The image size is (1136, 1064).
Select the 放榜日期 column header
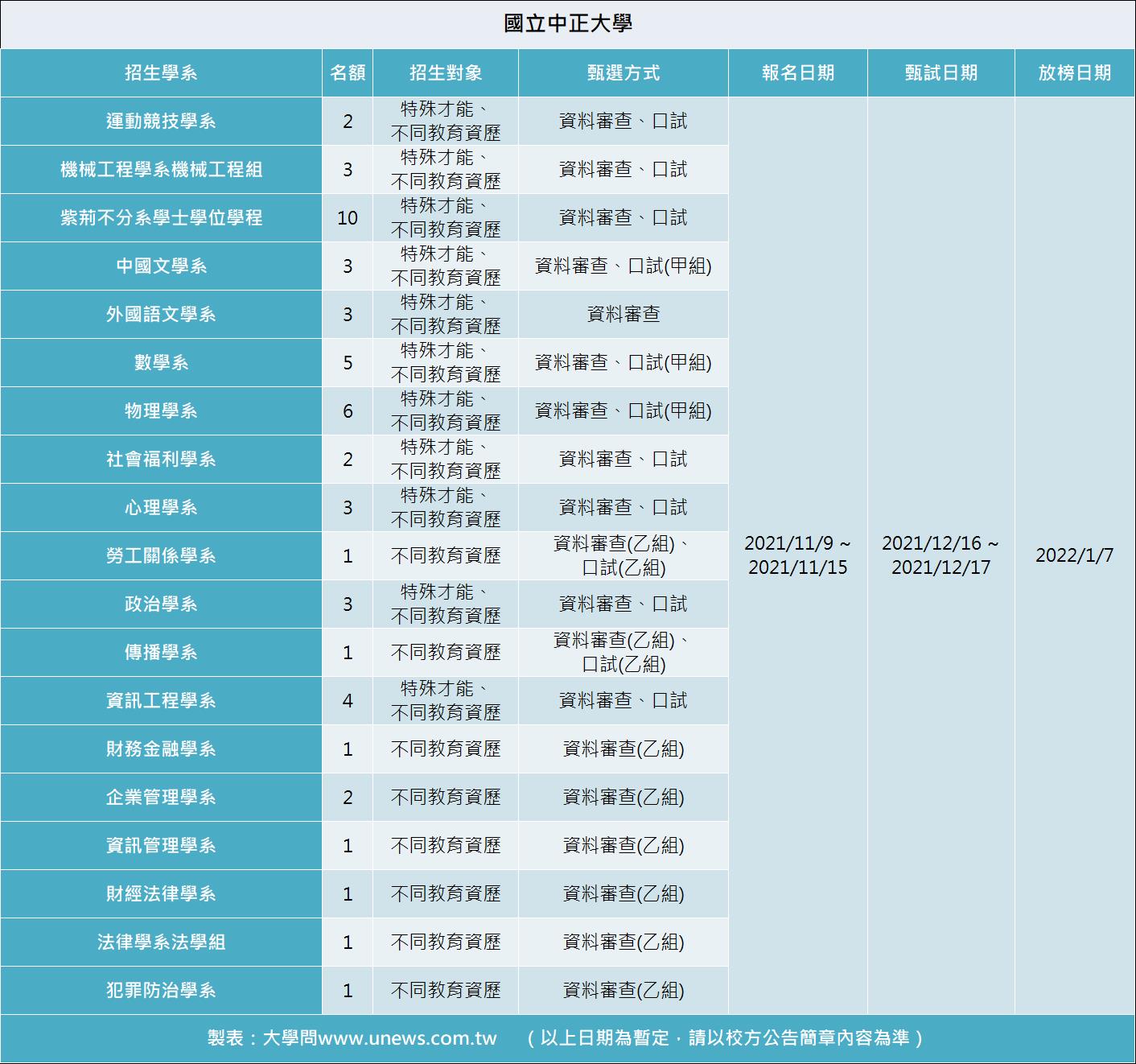pos(1075,73)
